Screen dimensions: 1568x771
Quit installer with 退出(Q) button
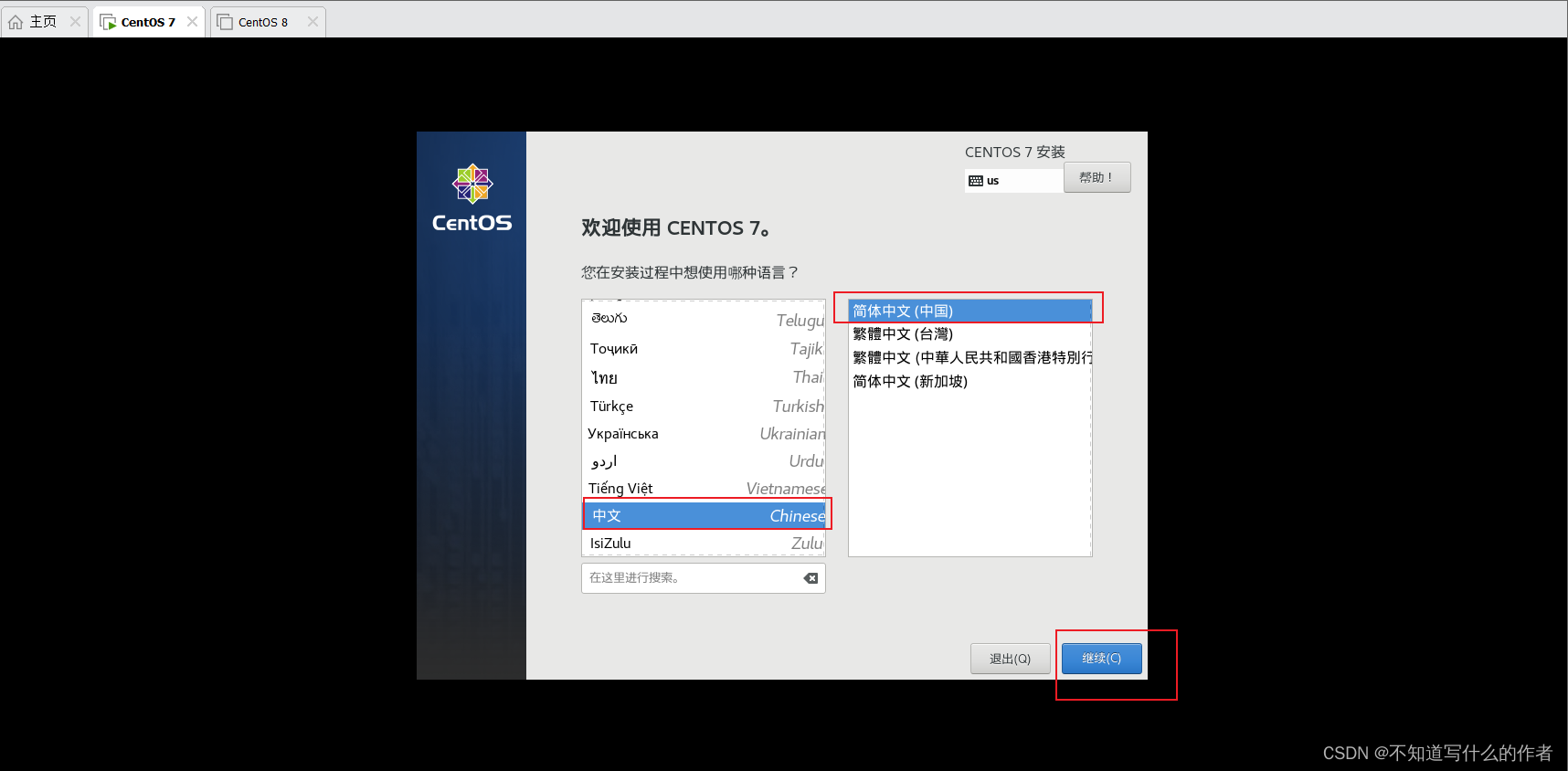pyautogui.click(x=1010, y=659)
